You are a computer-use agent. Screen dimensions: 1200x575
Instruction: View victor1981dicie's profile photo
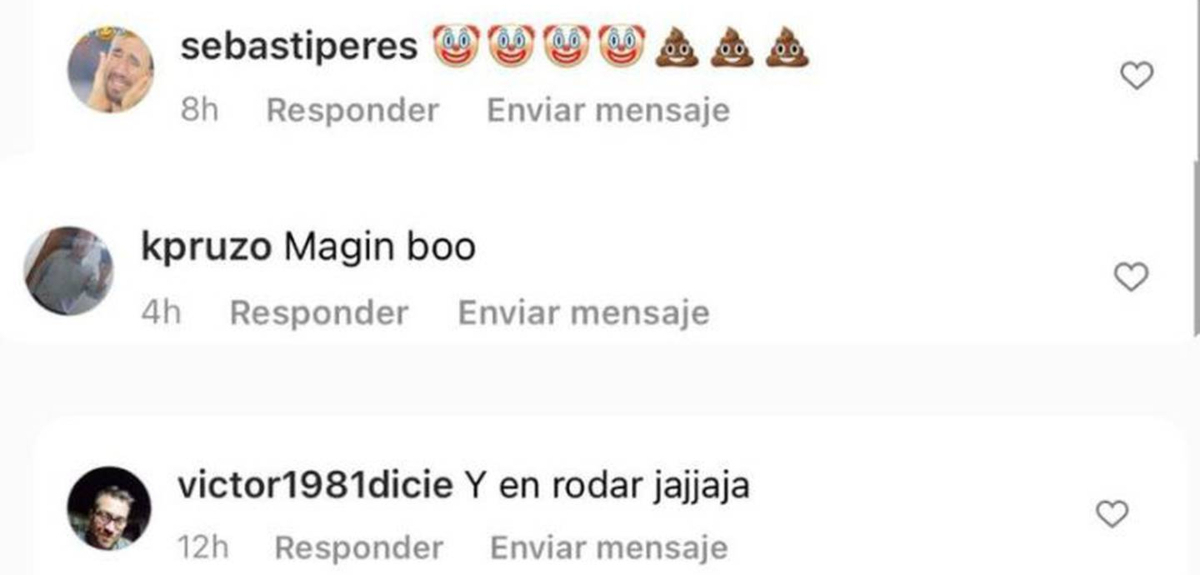pos(109,507)
